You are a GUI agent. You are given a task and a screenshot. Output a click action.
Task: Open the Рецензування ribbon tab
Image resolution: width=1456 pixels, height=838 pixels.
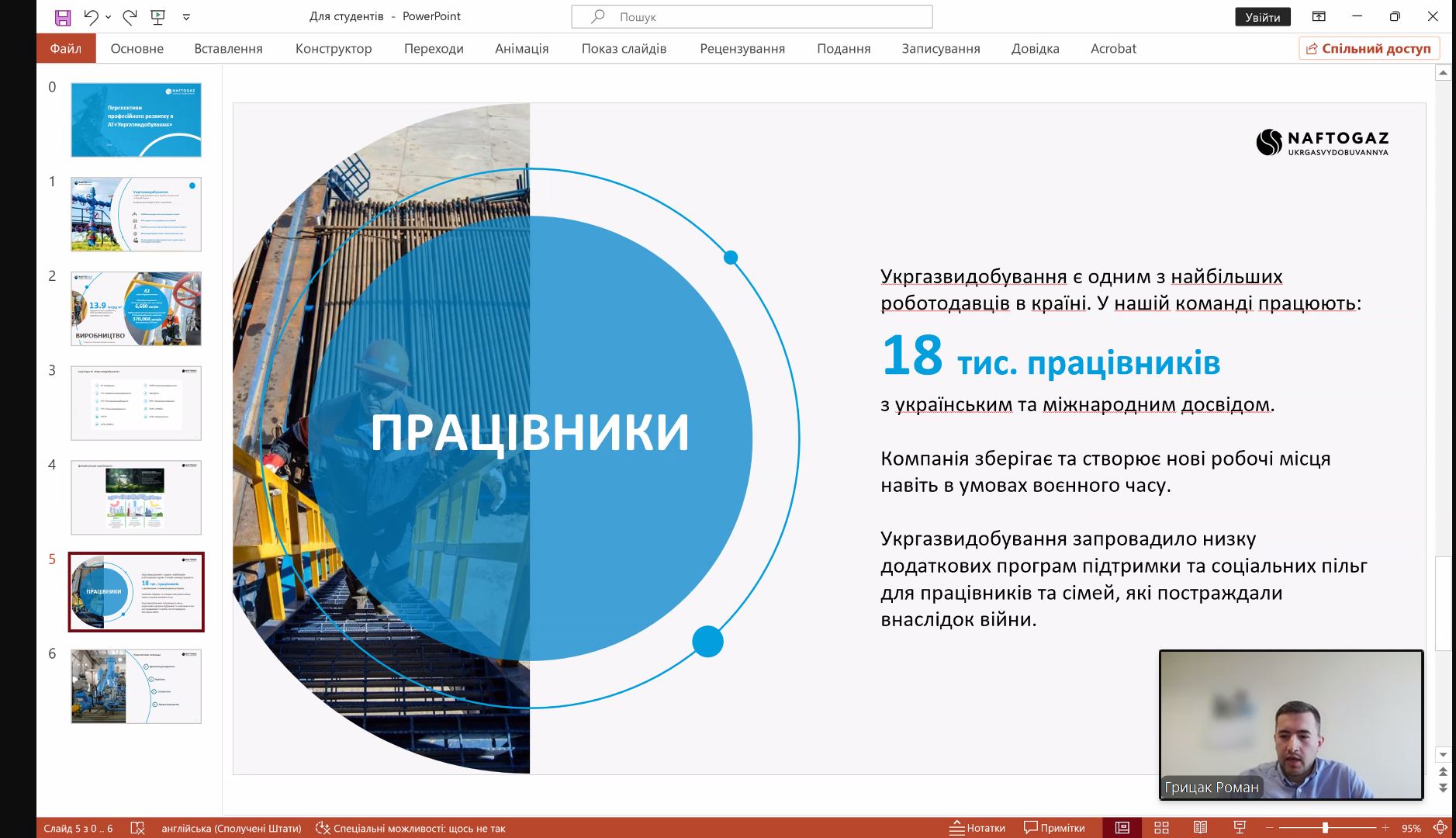tap(742, 48)
